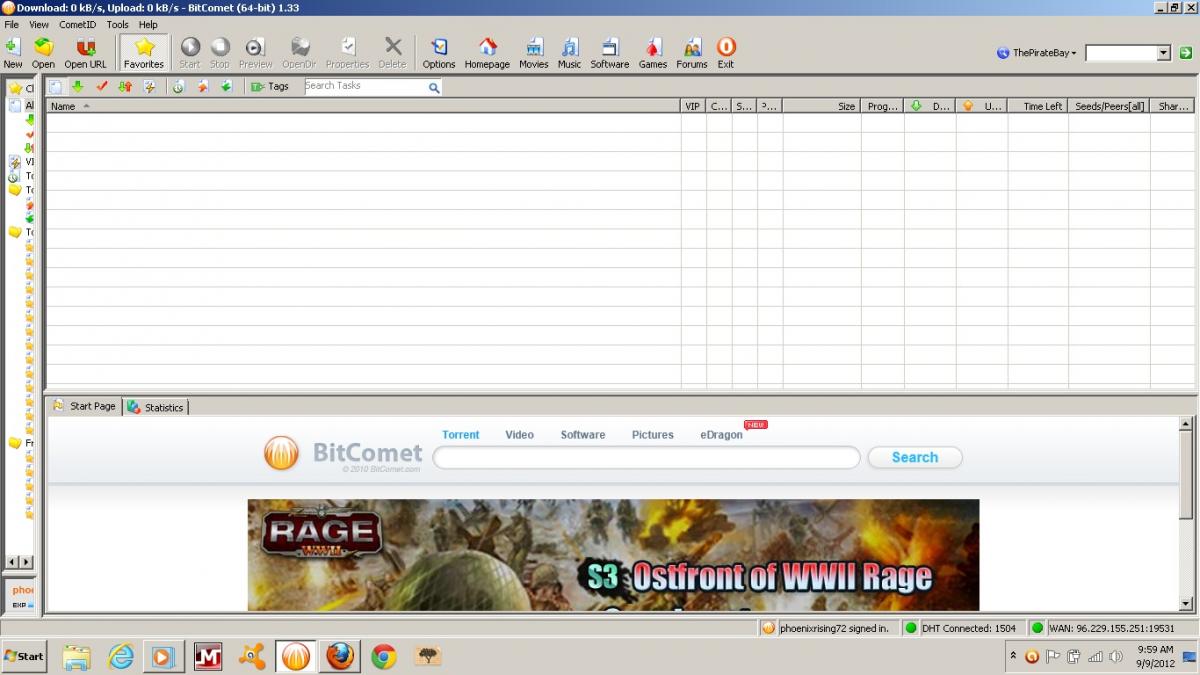
Task: Click into the Search Tasks field
Action: pyautogui.click(x=365, y=87)
